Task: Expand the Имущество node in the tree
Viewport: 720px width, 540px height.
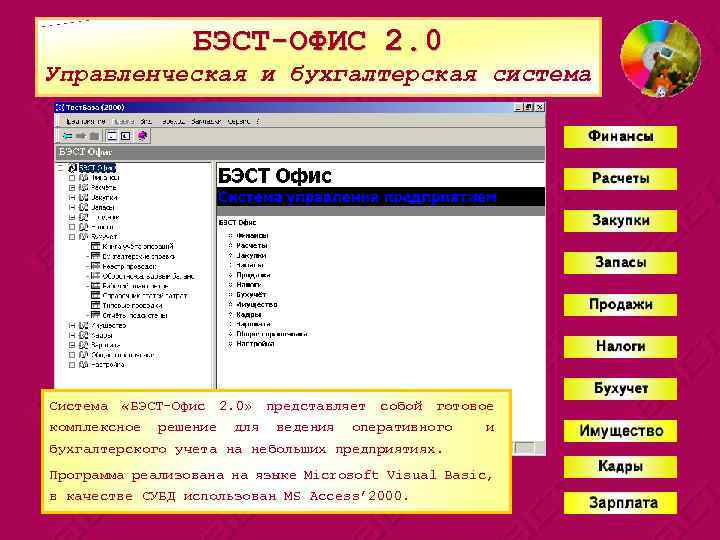Action: pos(72,325)
